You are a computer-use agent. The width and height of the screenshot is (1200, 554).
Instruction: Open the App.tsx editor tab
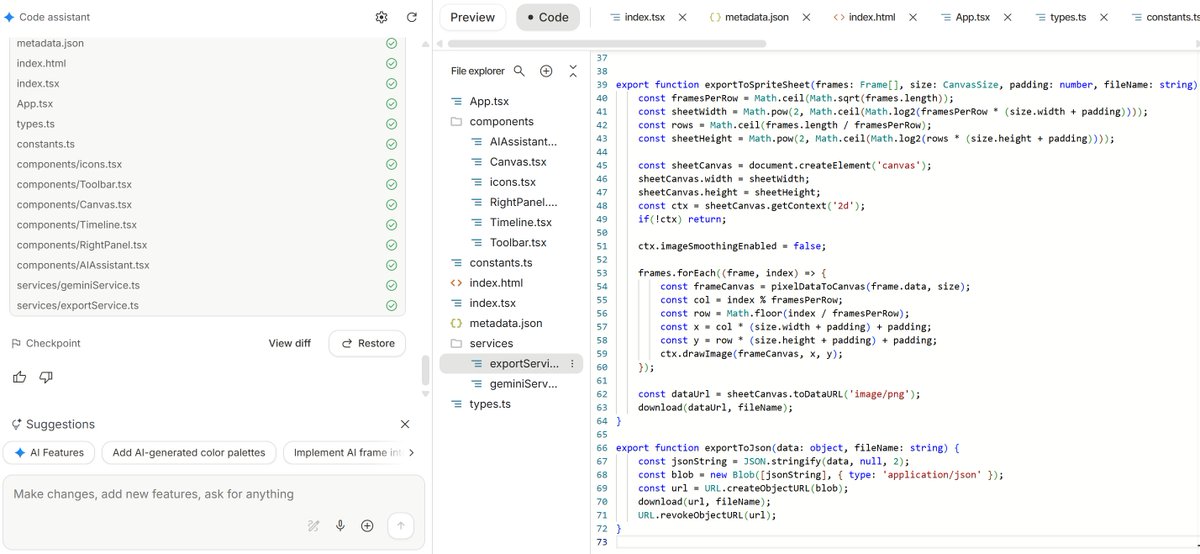click(x=965, y=17)
